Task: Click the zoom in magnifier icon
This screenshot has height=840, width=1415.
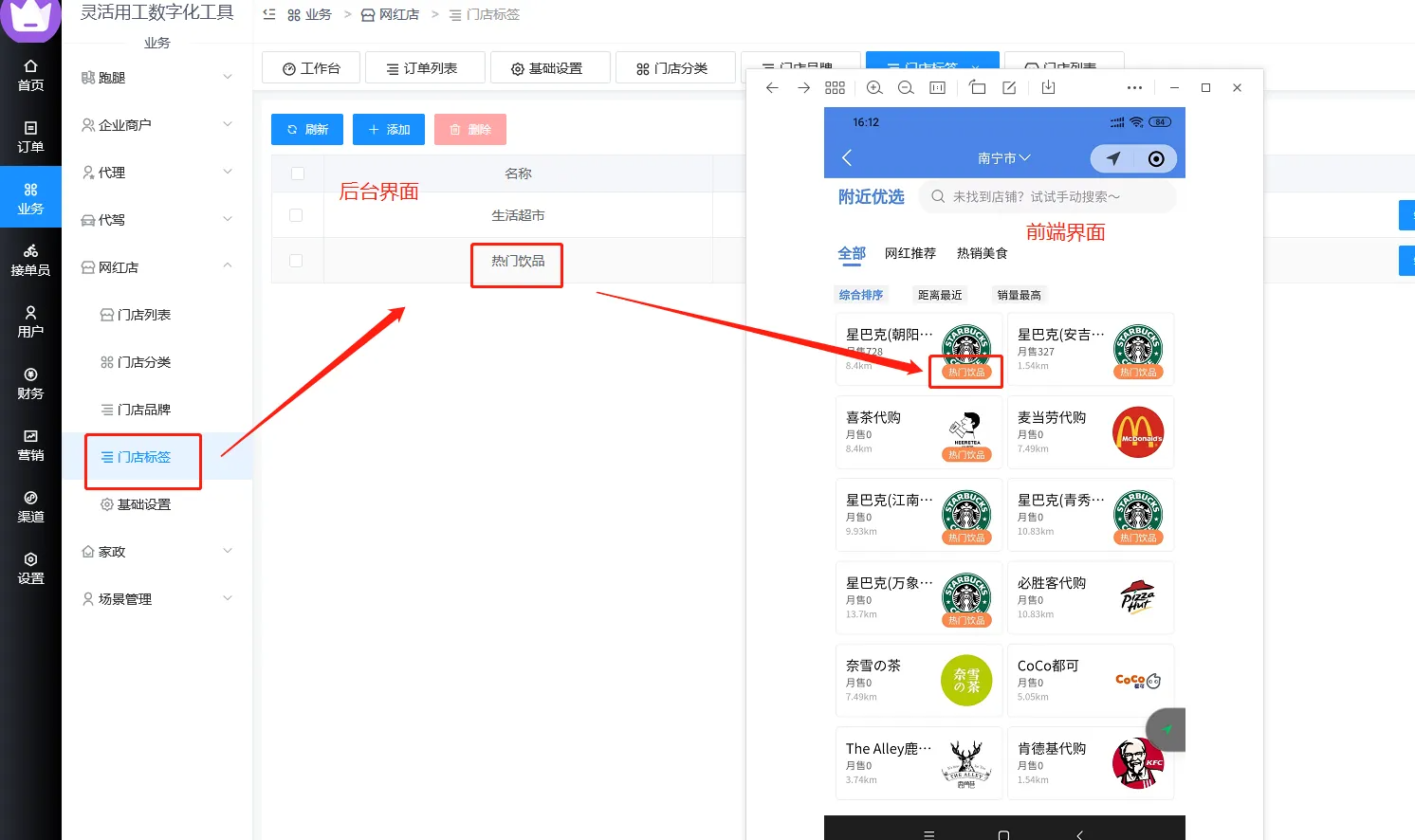Action: (x=874, y=88)
